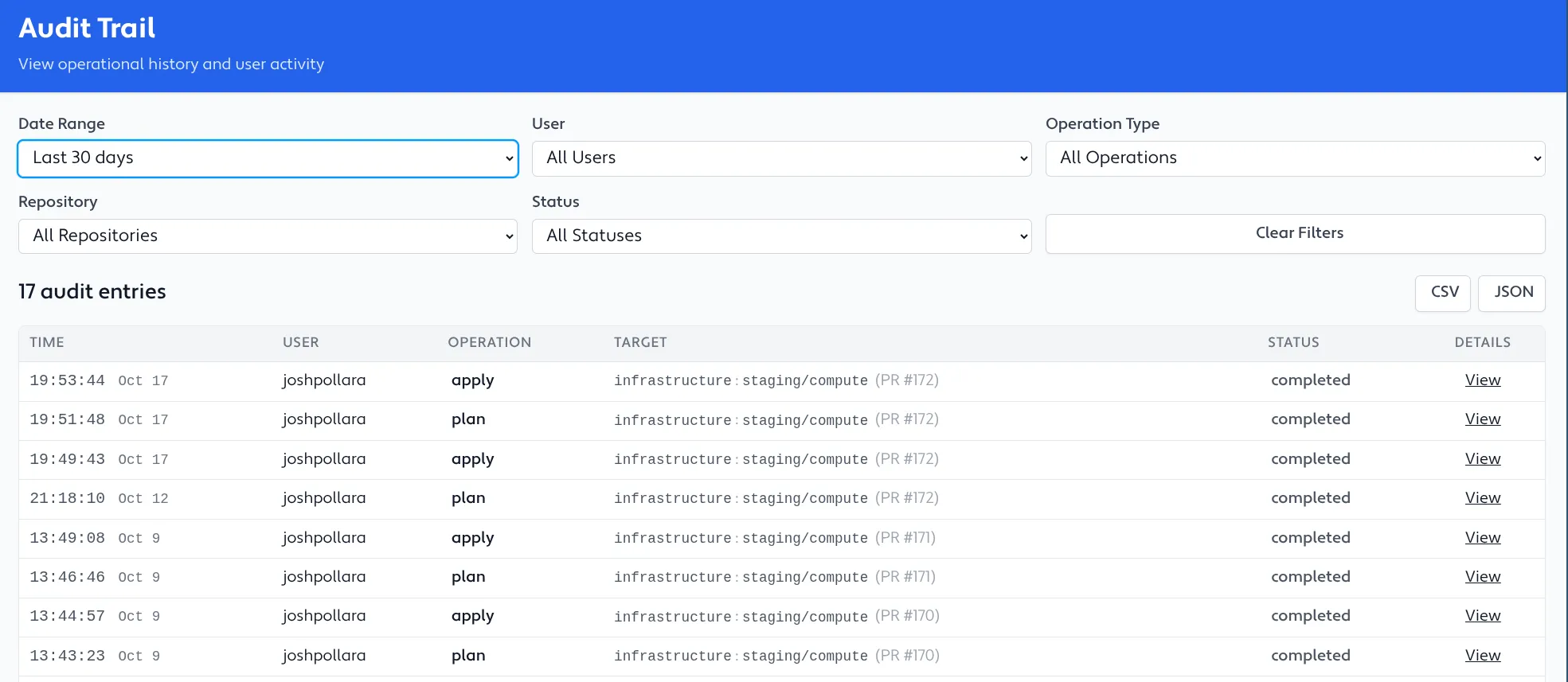Expand the All Users dropdown
The image size is (1568, 682).
pos(781,158)
